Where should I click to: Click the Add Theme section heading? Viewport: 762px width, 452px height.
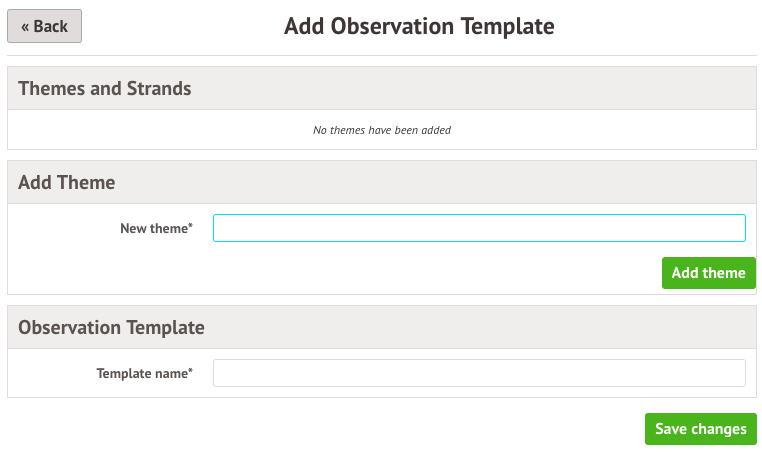click(x=67, y=182)
